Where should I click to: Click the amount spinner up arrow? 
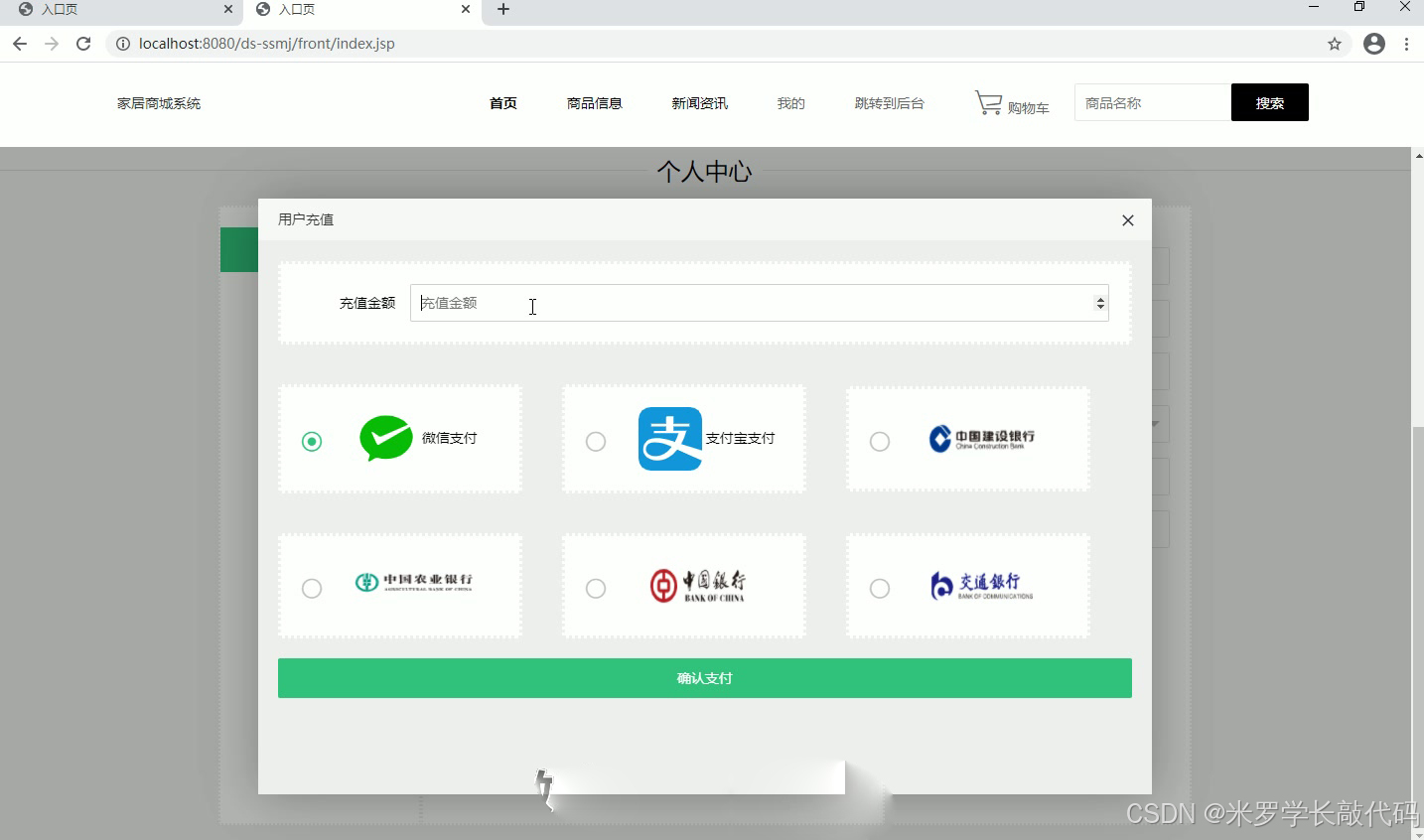pyautogui.click(x=1099, y=297)
